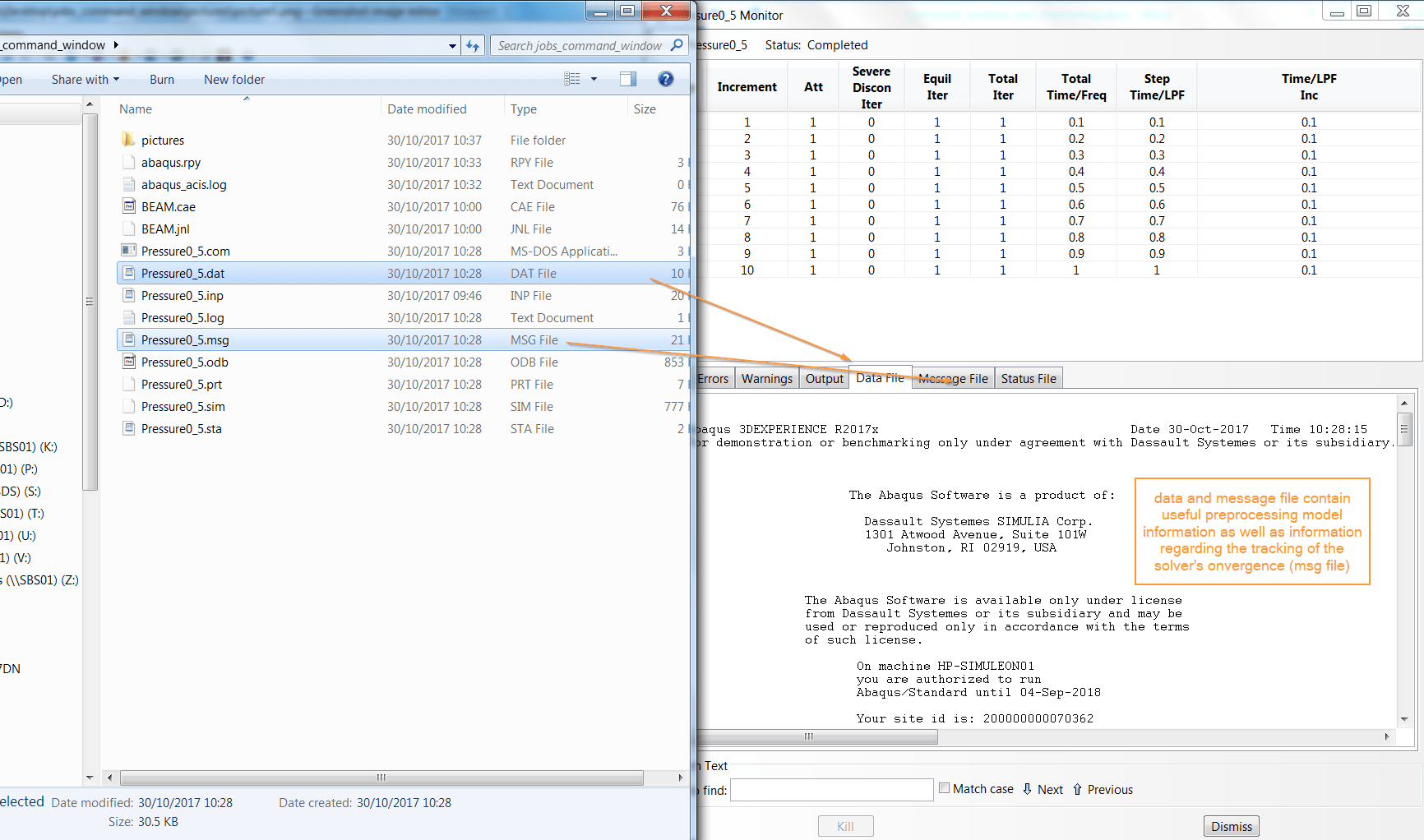The height and width of the screenshot is (840, 1424).
Task: Click inside the find text field
Action: [x=830, y=789]
